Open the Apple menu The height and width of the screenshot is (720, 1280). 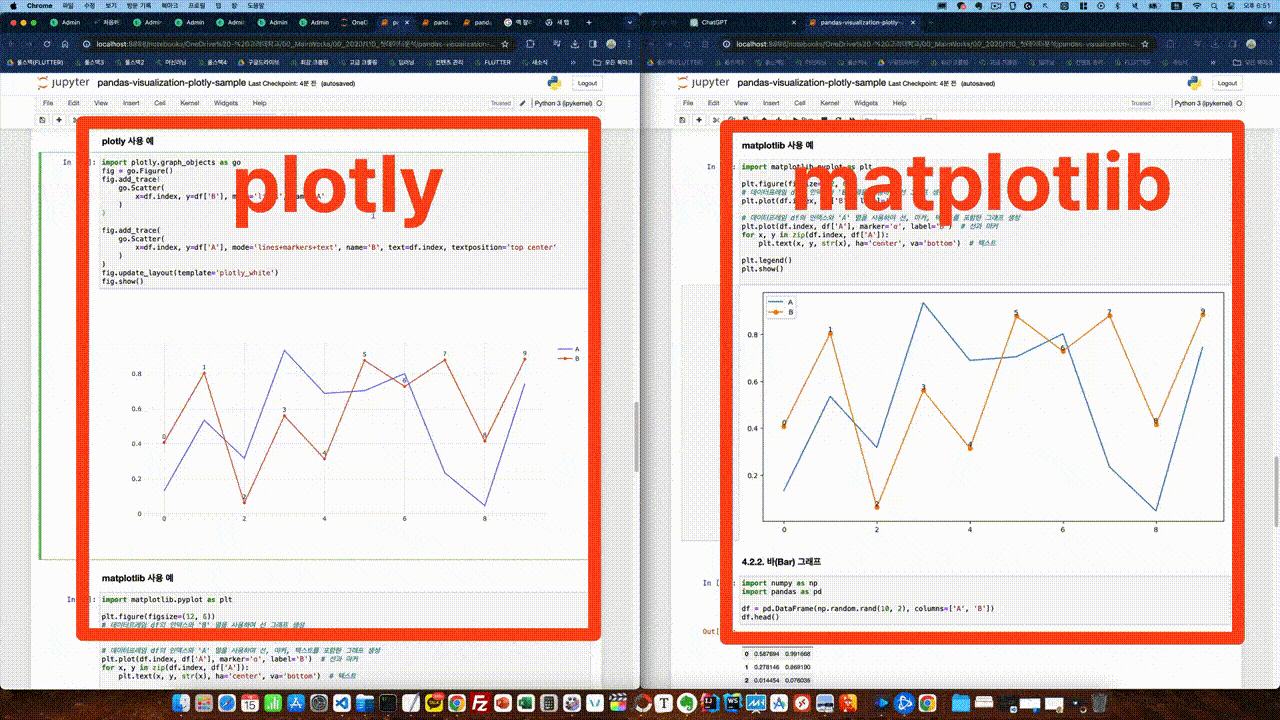(x=12, y=6)
